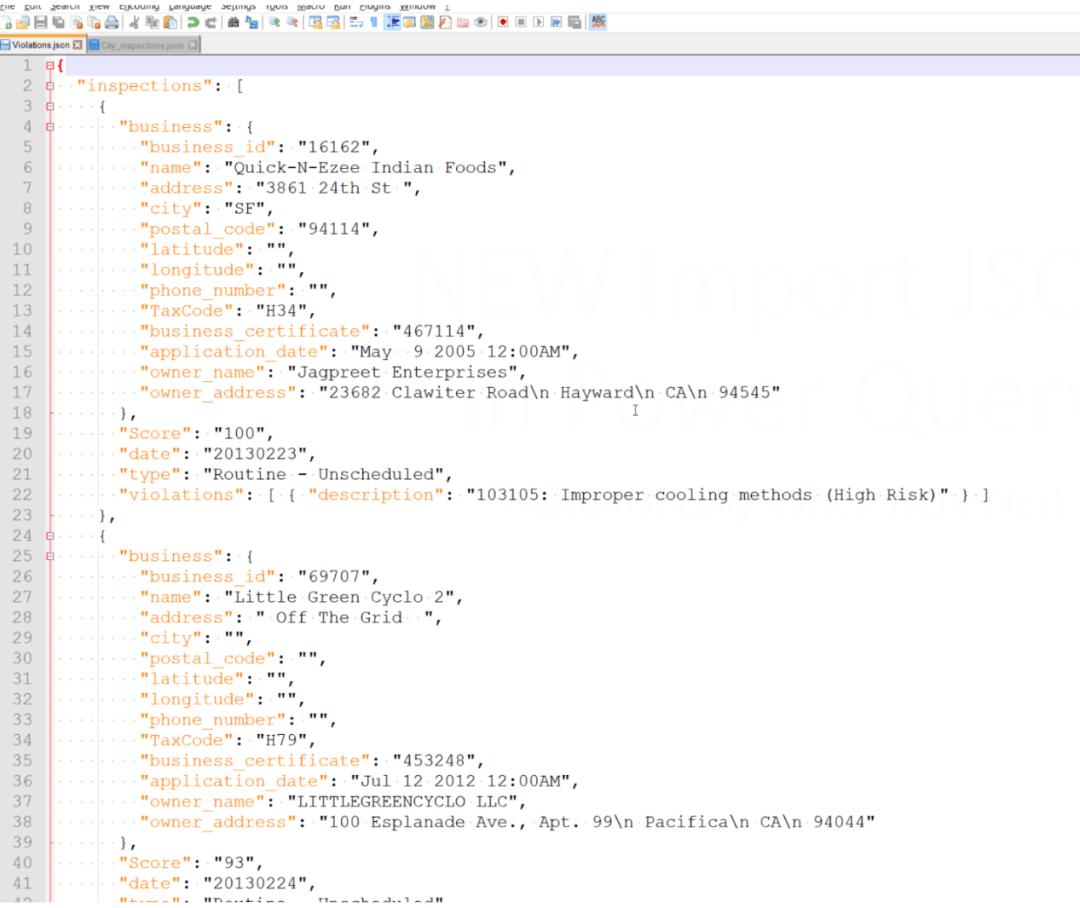Toggle Word wrap in the toolbar

tap(357, 22)
